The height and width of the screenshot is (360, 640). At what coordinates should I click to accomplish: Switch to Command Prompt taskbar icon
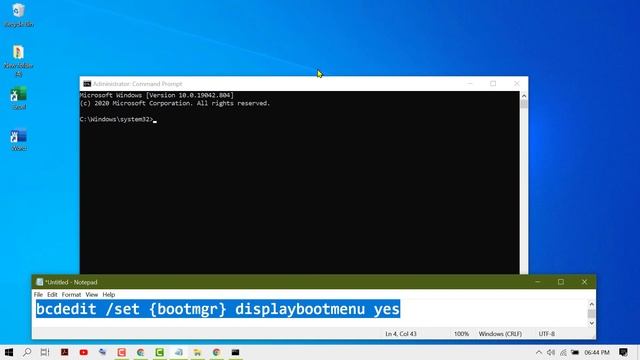pos(236,352)
